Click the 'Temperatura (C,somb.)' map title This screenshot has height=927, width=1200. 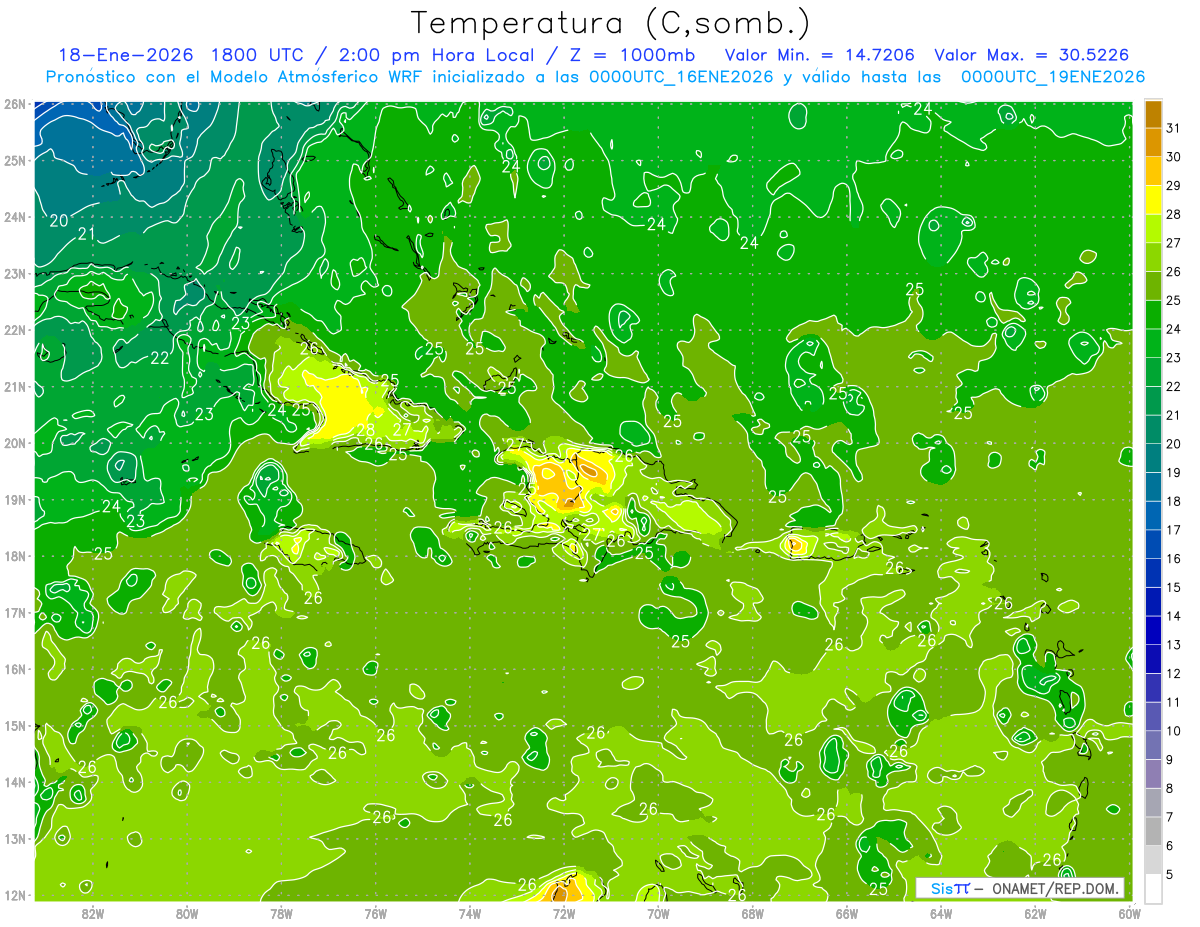pos(611,23)
